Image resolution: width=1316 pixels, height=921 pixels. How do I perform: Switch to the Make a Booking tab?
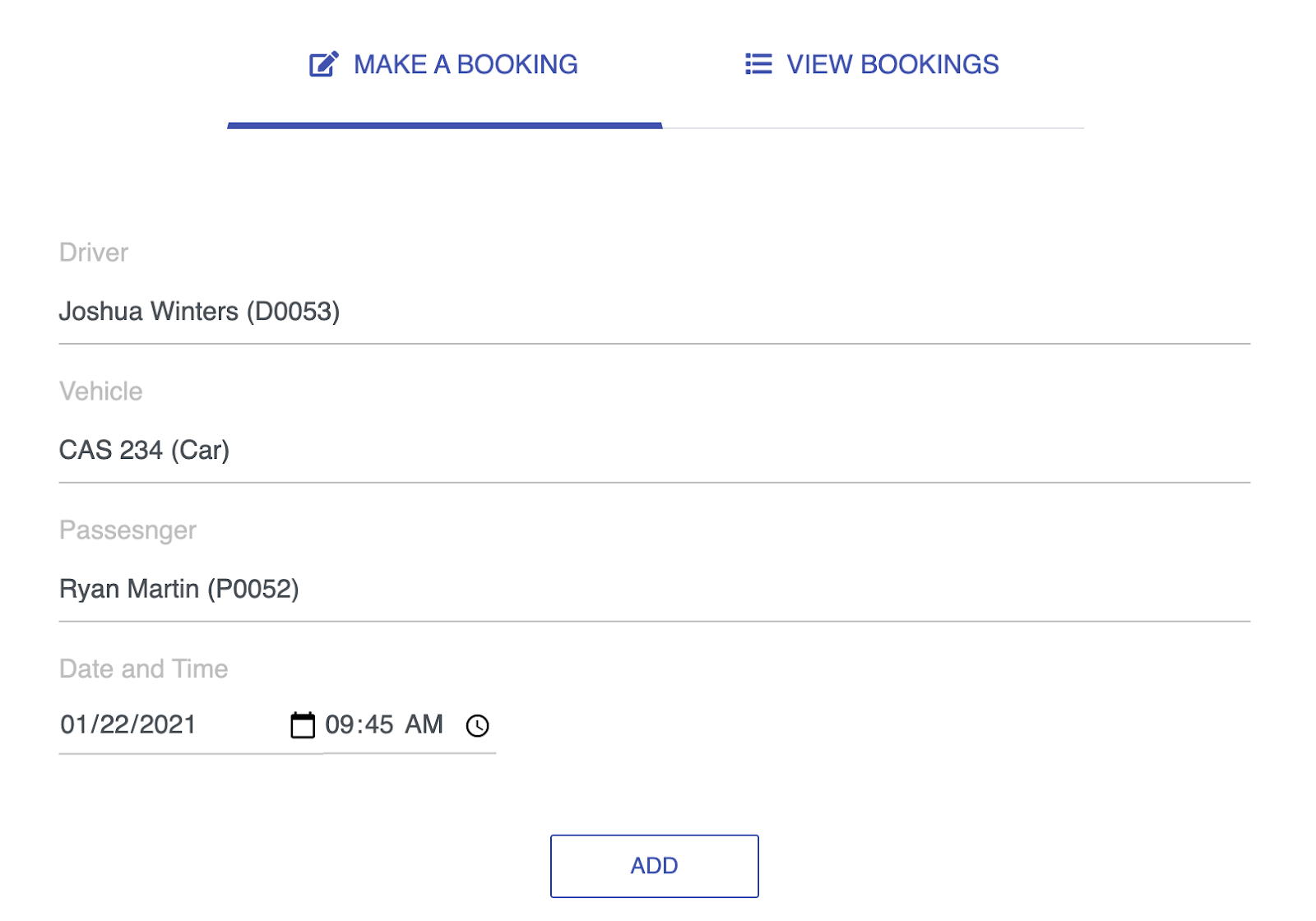point(444,65)
